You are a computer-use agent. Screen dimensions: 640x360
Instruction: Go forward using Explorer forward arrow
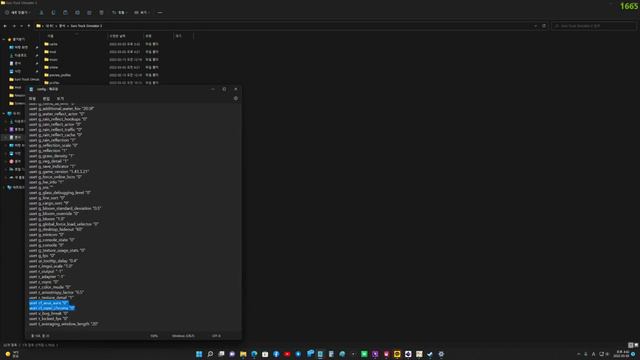(x=13, y=26)
